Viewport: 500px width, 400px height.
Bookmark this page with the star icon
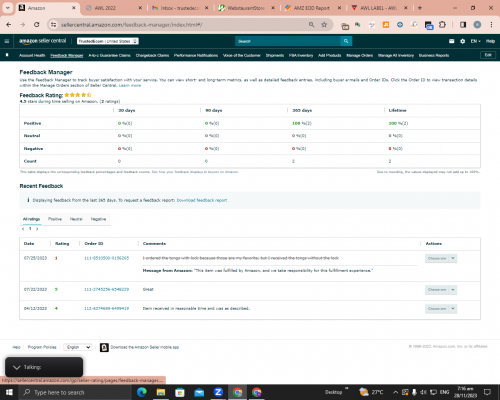(324, 25)
